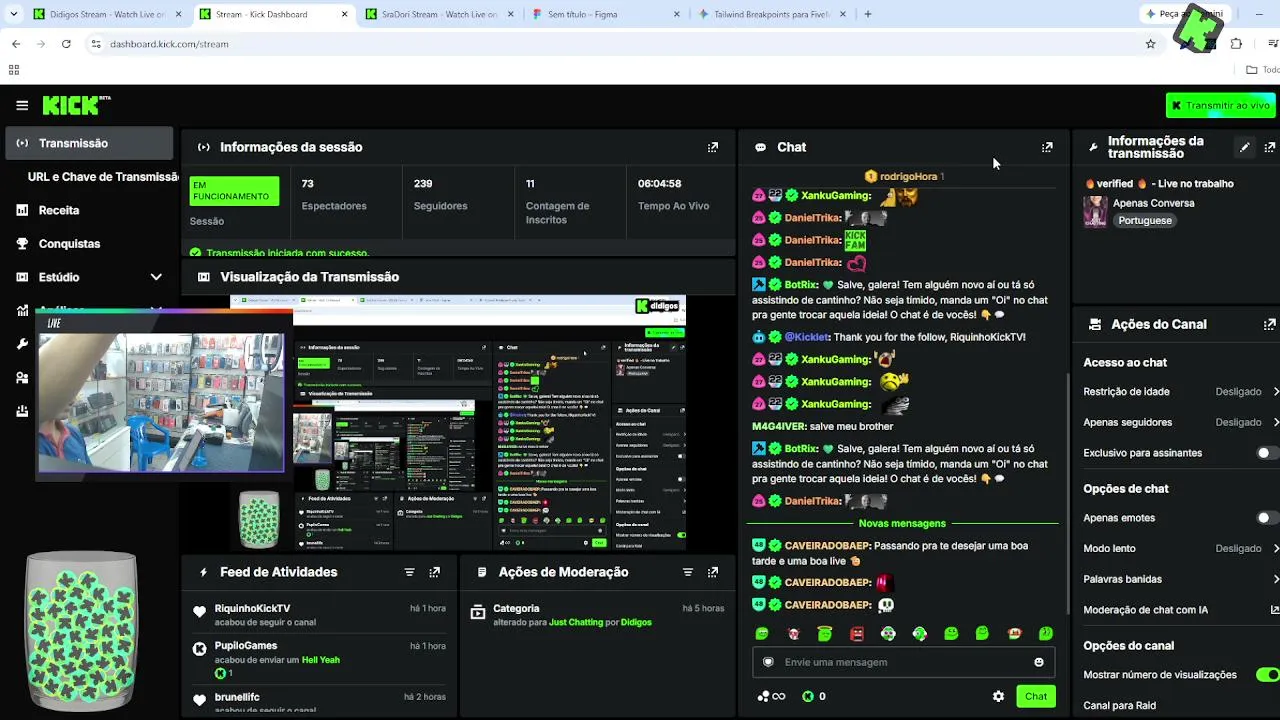
Task: Click the PupiloGames activity entry
Action: tap(319, 660)
